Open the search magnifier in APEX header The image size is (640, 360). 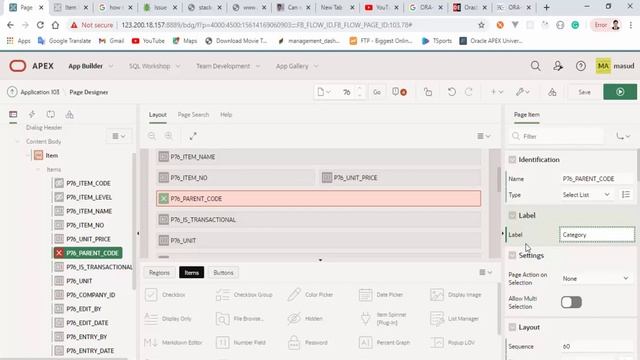pos(536,66)
